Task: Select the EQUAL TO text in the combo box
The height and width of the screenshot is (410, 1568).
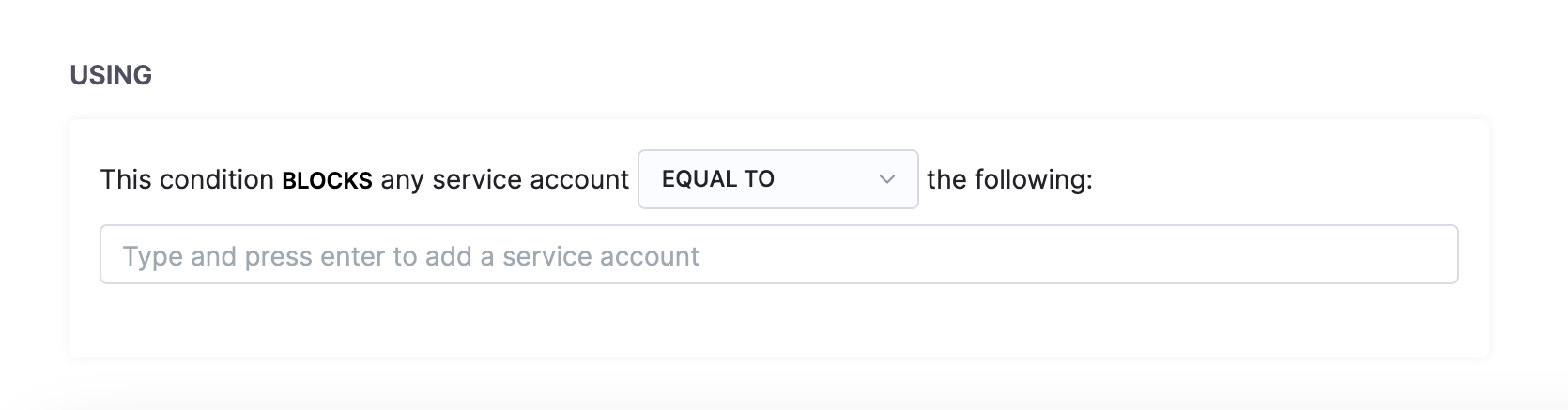Action: click(718, 179)
